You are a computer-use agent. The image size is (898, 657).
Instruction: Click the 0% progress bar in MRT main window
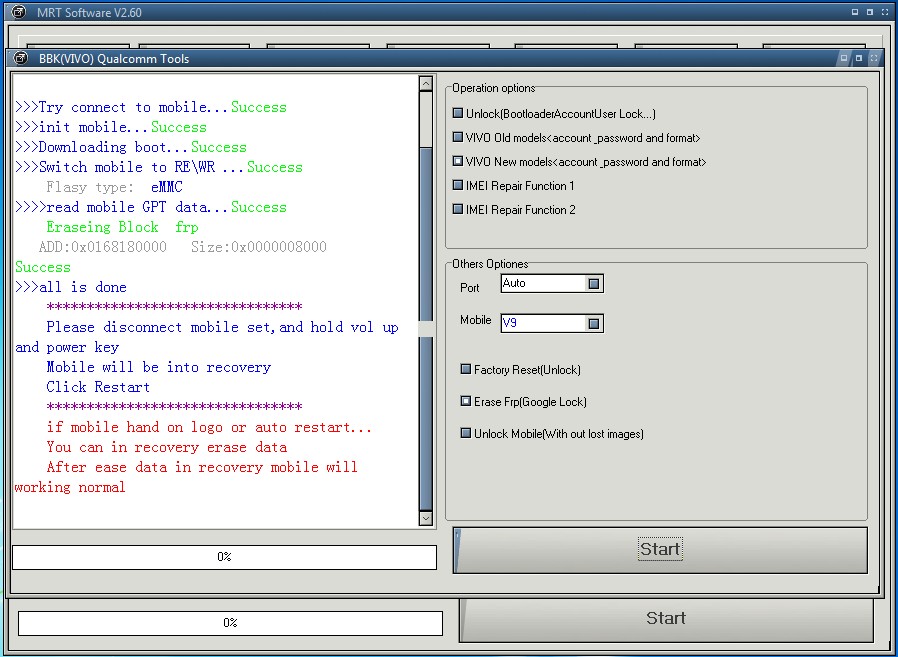(x=230, y=623)
